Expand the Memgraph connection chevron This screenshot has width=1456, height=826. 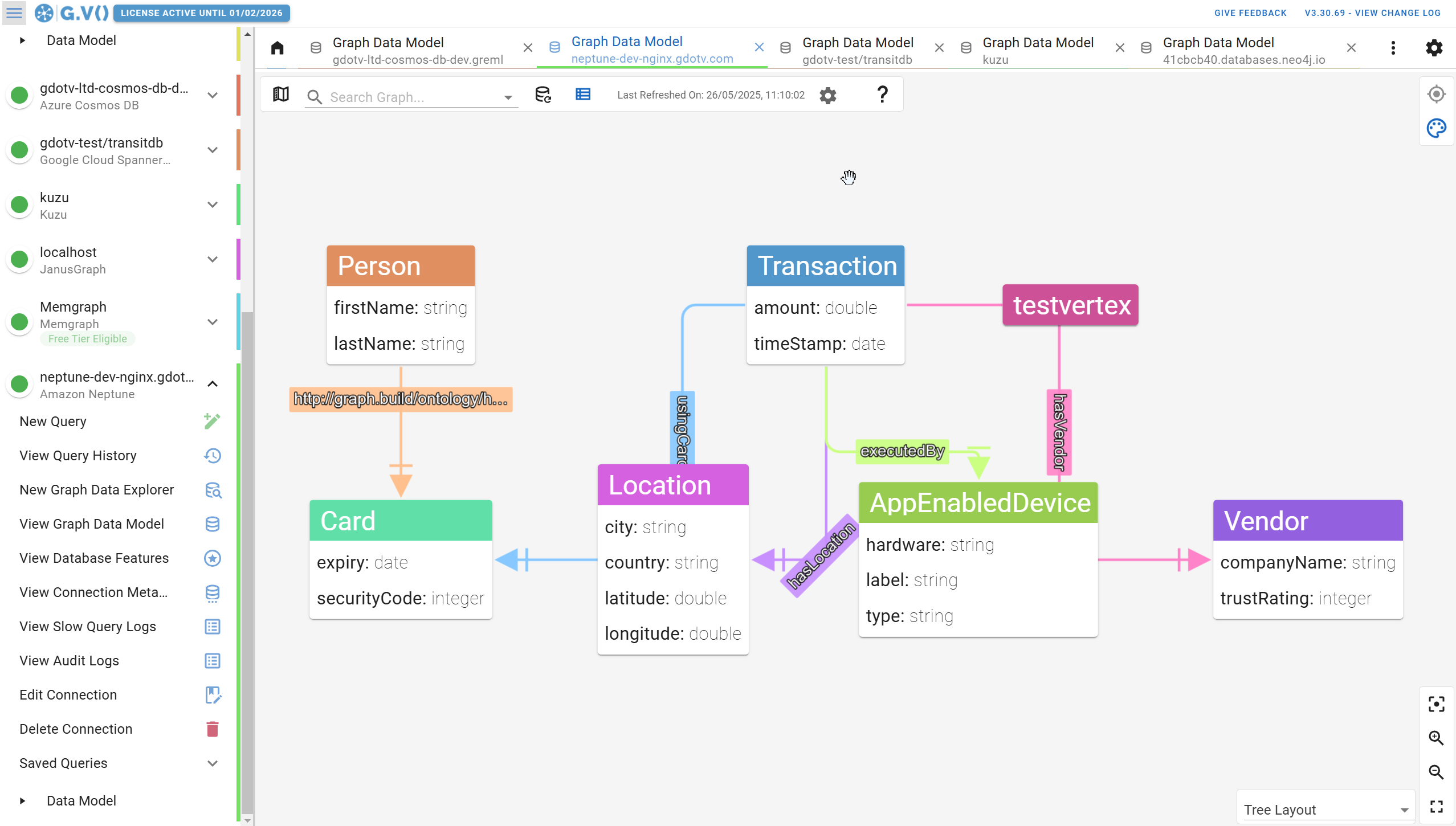coord(213,322)
